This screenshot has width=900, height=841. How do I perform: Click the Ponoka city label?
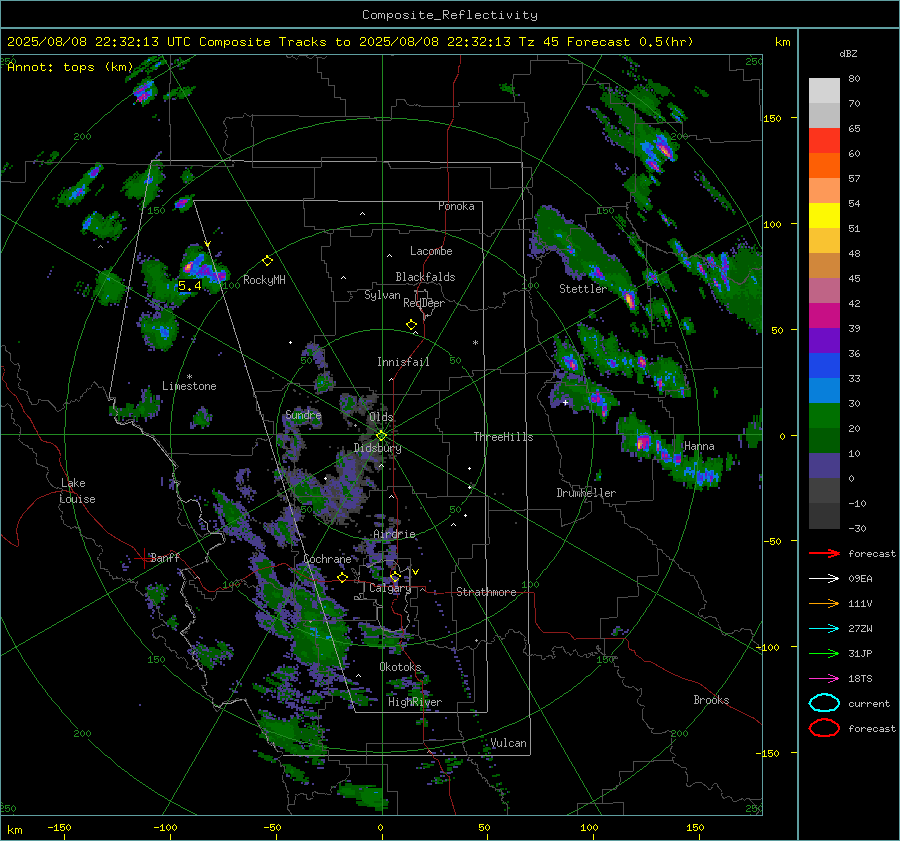(x=456, y=206)
